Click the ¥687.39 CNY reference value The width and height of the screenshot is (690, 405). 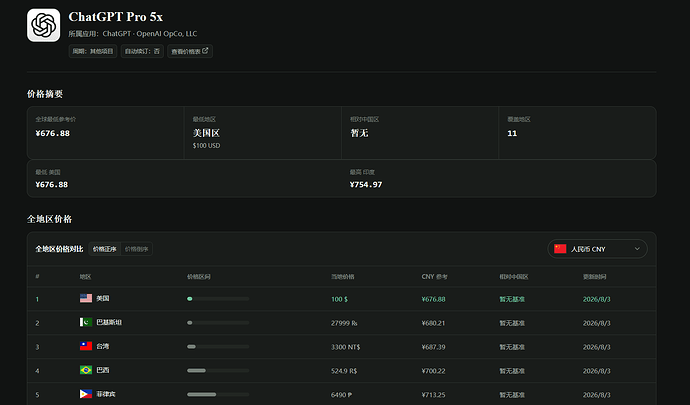[433, 347]
